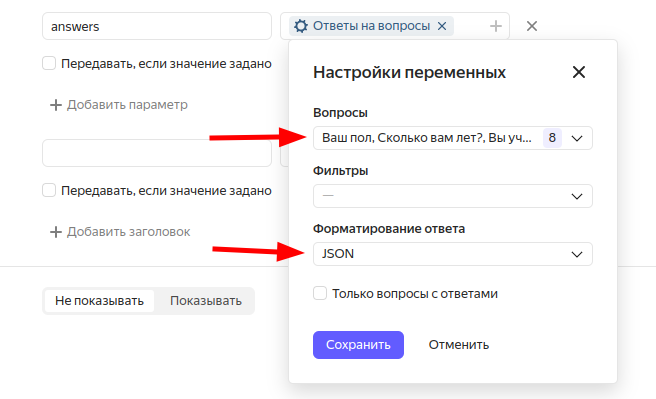Remove the 'Ответы на вопросы' variable chip
This screenshot has width=656, height=399.
(x=442, y=26)
